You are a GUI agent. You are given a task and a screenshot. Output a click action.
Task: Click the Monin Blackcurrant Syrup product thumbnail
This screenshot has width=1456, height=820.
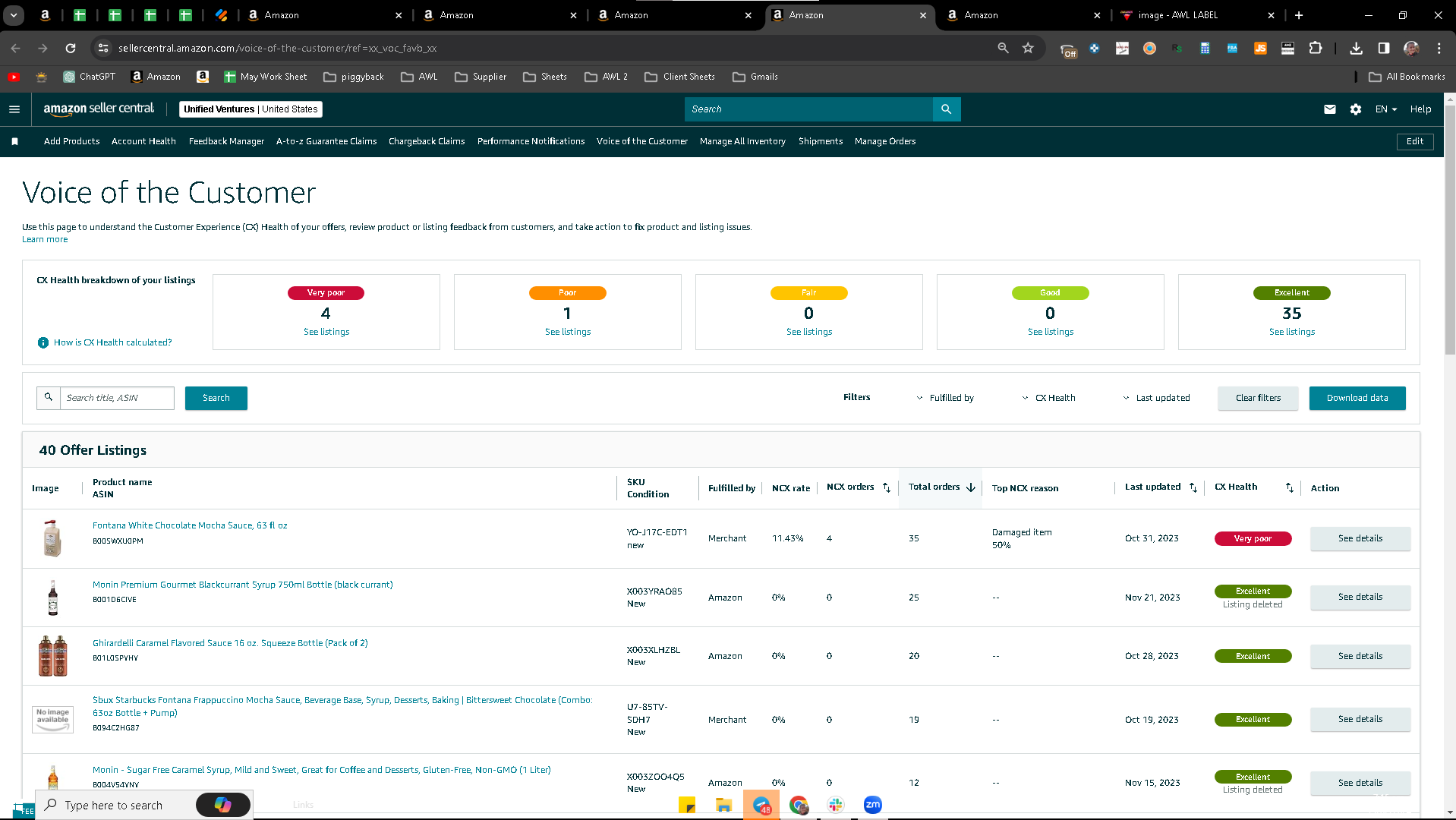click(x=52, y=598)
